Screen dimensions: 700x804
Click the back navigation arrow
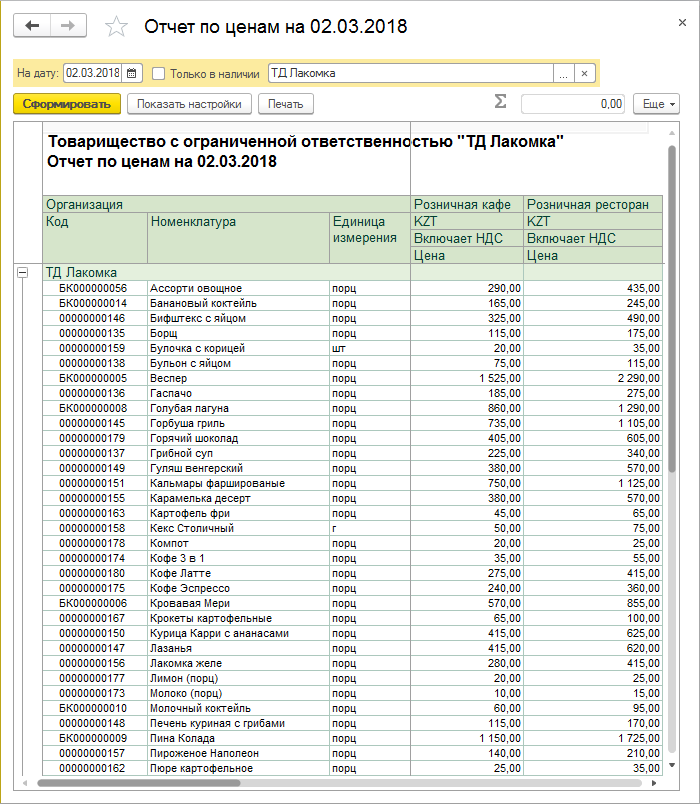32,26
